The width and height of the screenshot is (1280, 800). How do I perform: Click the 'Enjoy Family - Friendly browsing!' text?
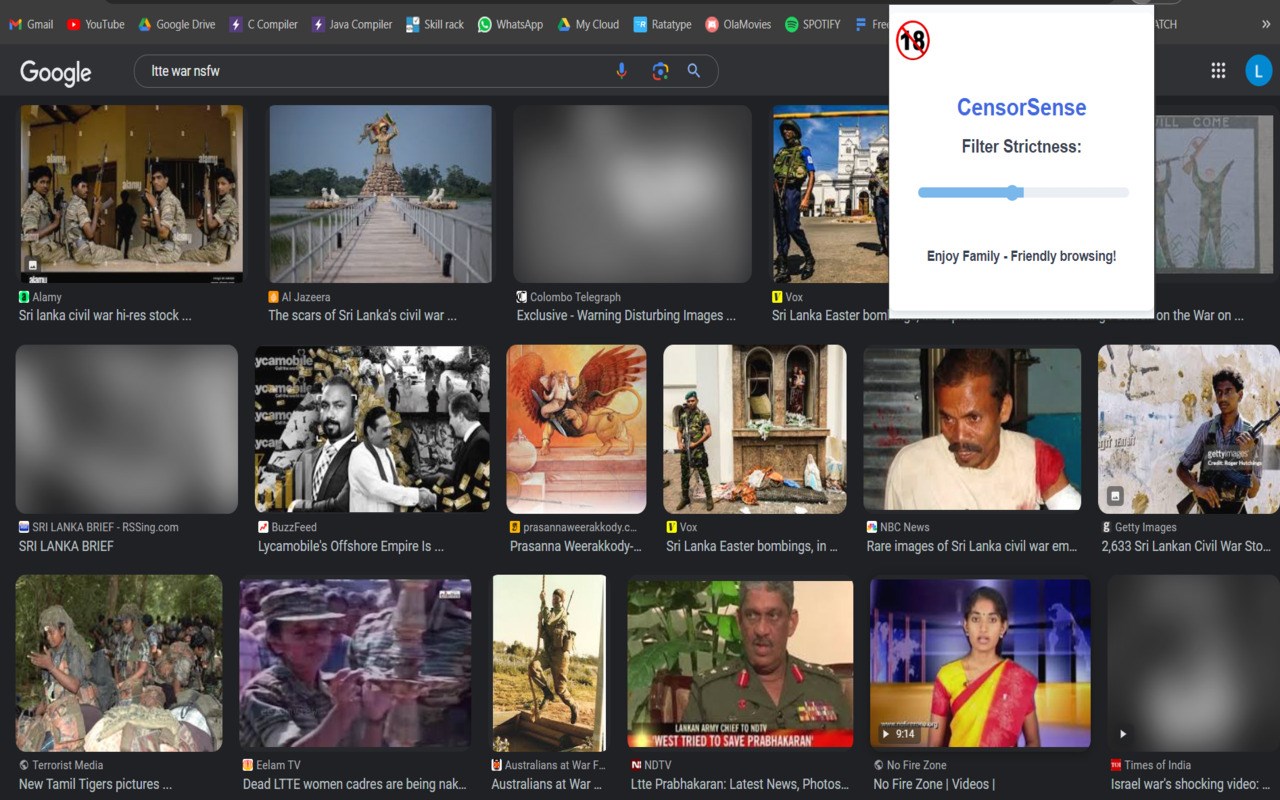(x=1021, y=256)
